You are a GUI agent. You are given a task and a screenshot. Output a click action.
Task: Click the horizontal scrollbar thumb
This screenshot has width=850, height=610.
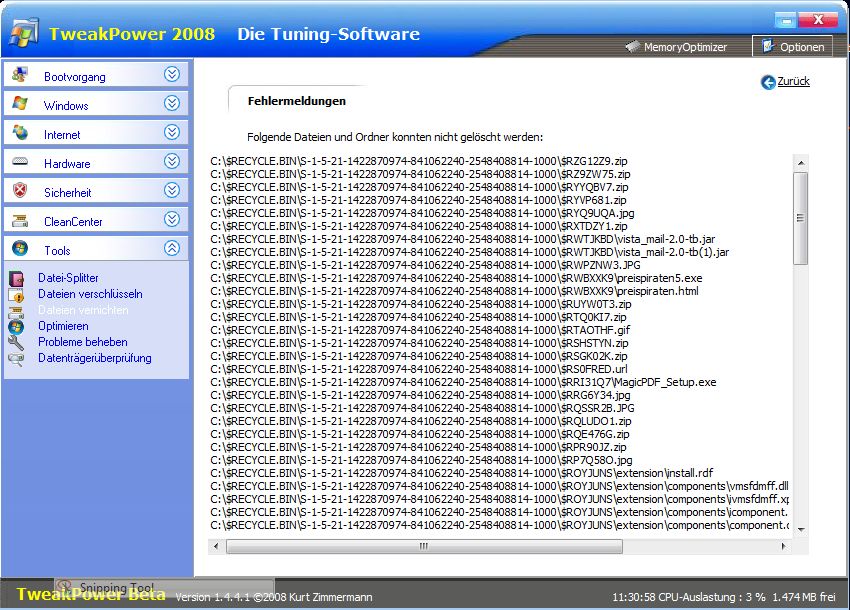(x=424, y=547)
